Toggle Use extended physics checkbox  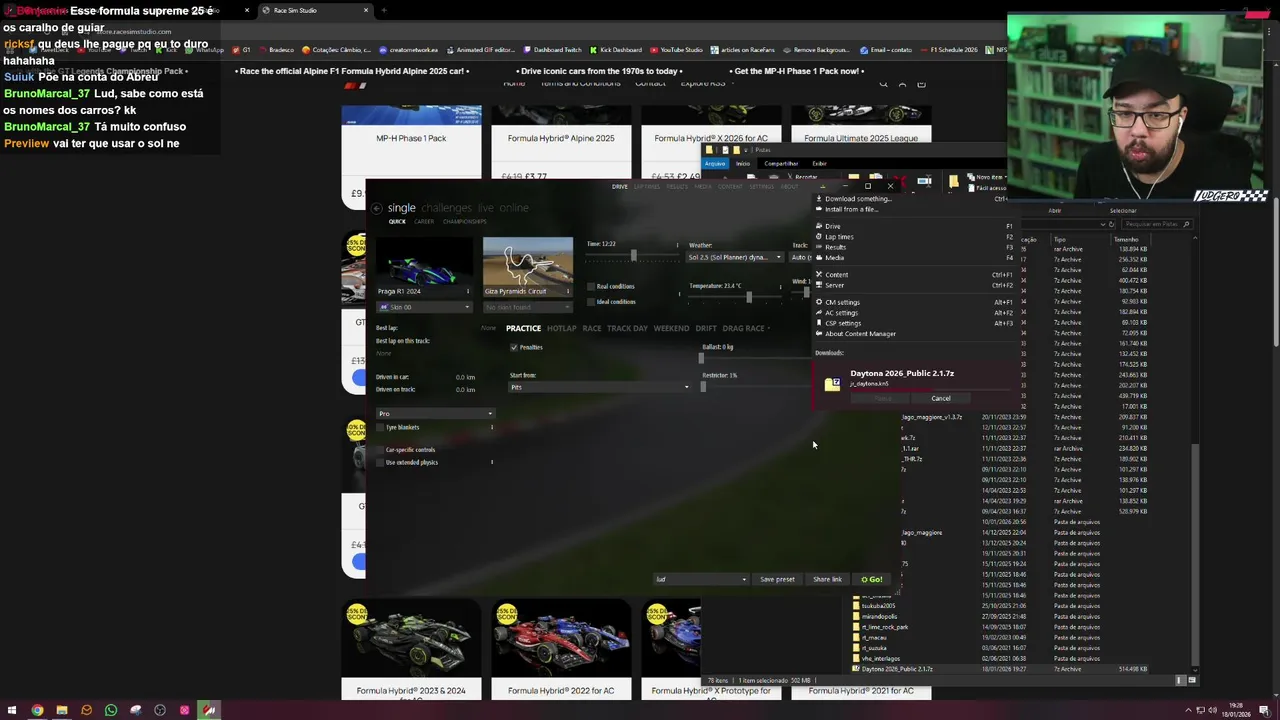pos(380,462)
